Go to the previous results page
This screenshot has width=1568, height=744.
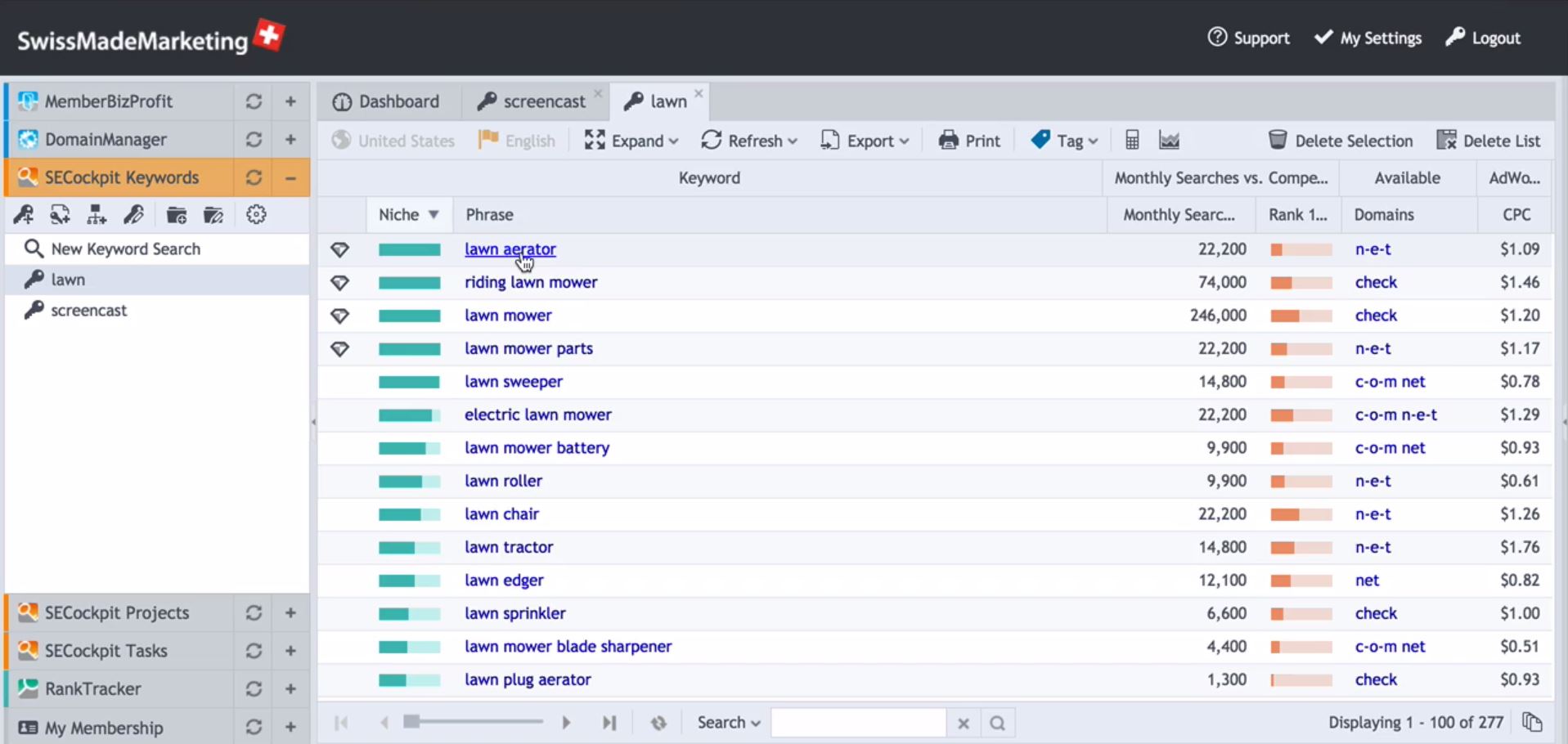click(384, 723)
